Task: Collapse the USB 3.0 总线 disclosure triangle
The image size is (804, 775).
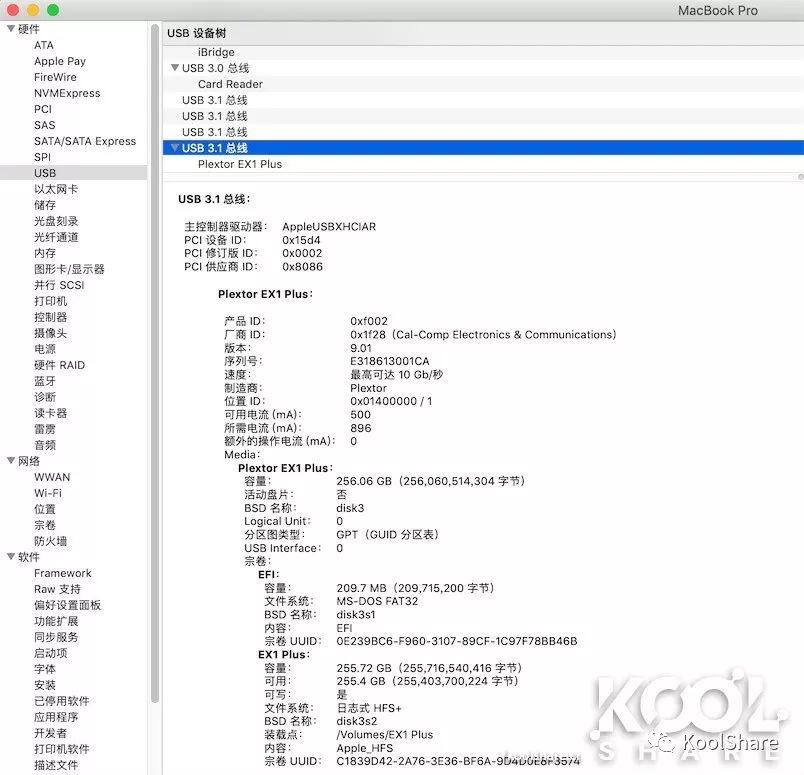Action: click(x=175, y=68)
